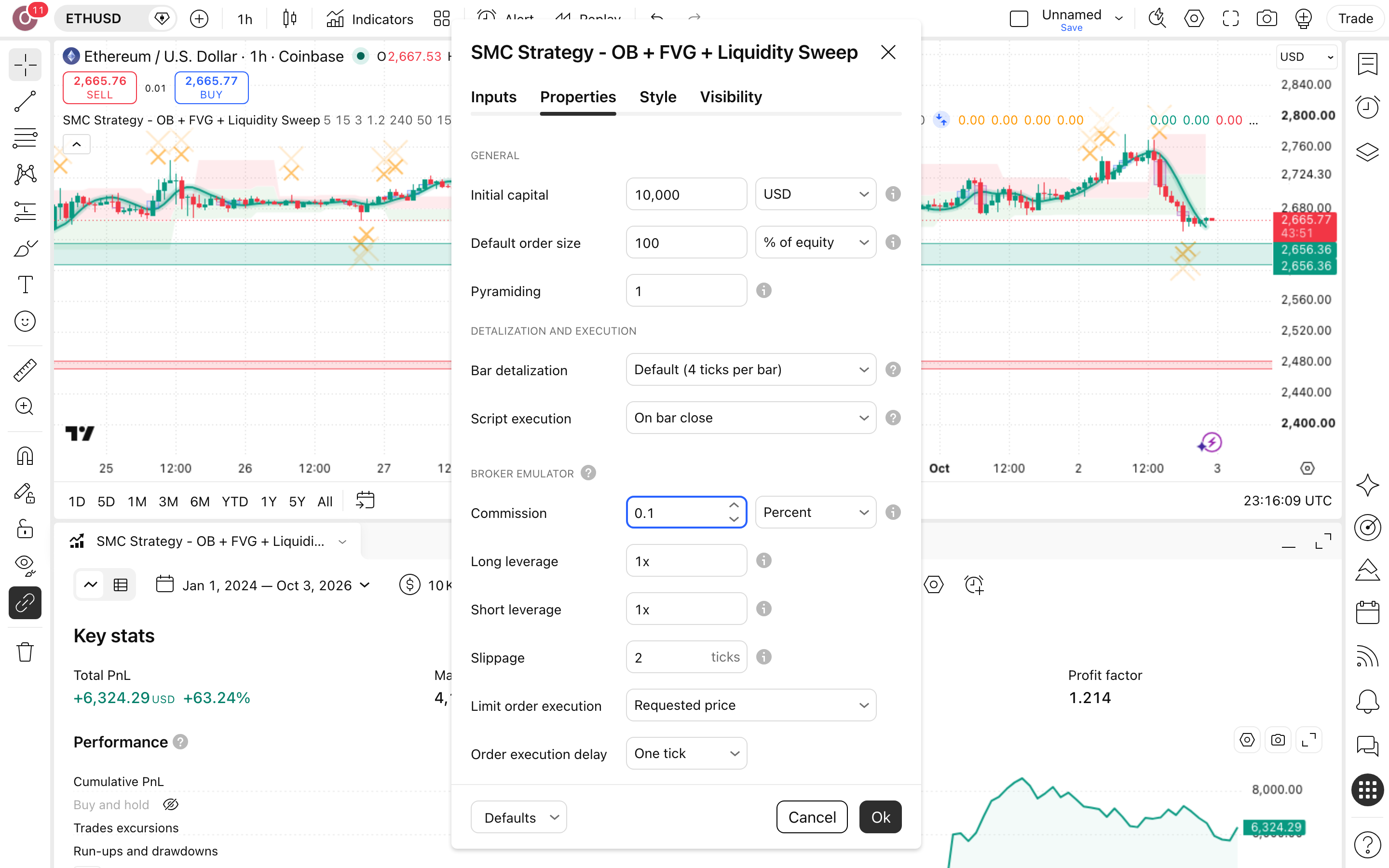The width and height of the screenshot is (1389, 868).
Task: Switch strategy report to table list view
Action: [x=121, y=584]
